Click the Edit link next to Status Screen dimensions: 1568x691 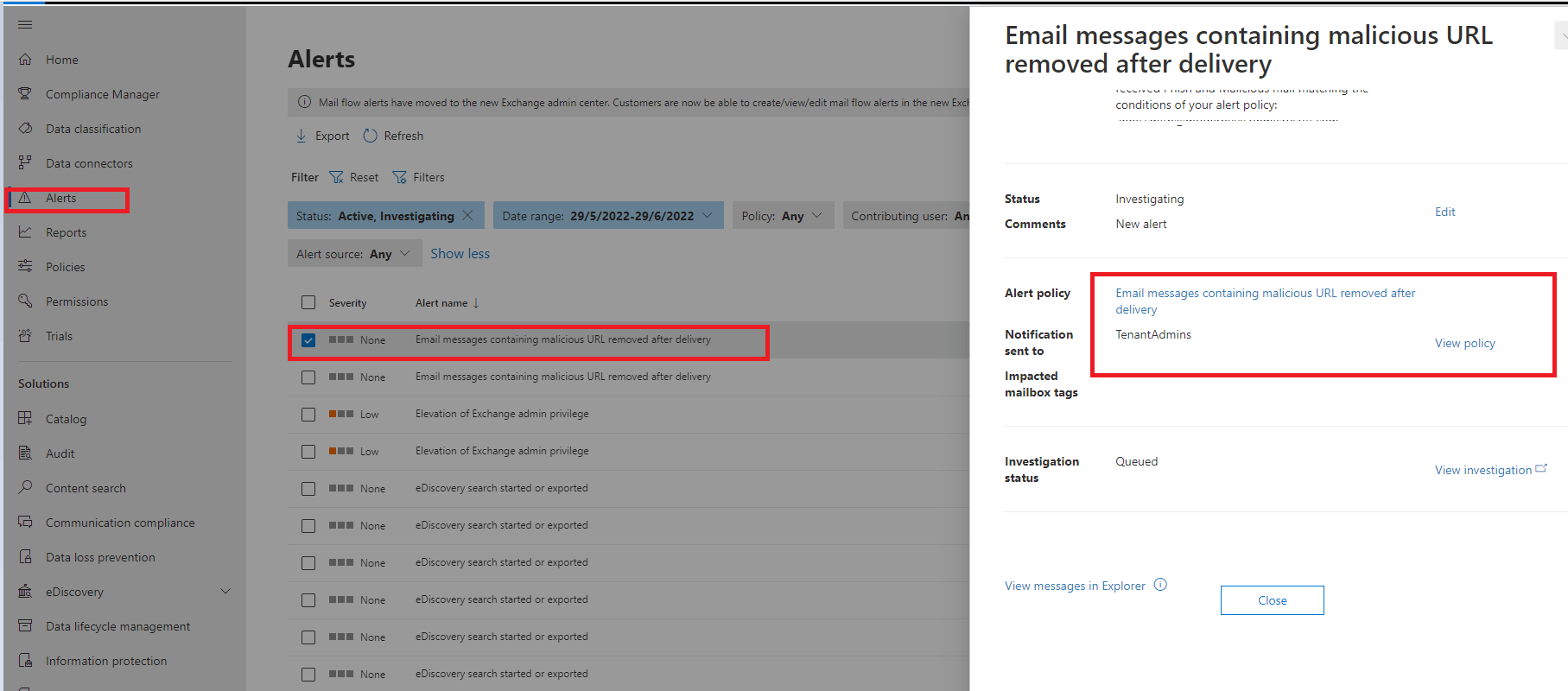coord(1444,212)
